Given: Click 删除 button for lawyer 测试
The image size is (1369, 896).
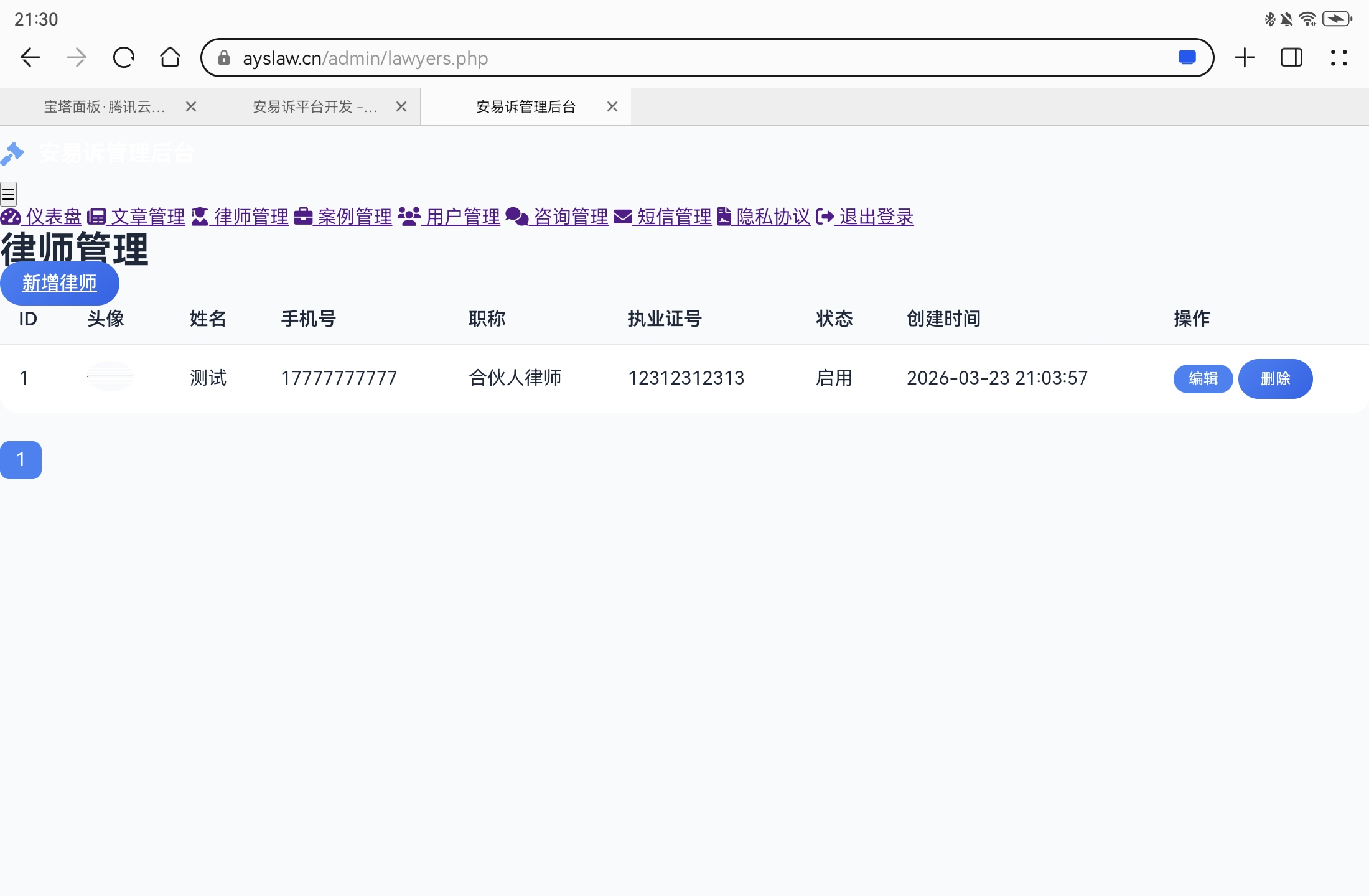Looking at the screenshot, I should coord(1275,378).
